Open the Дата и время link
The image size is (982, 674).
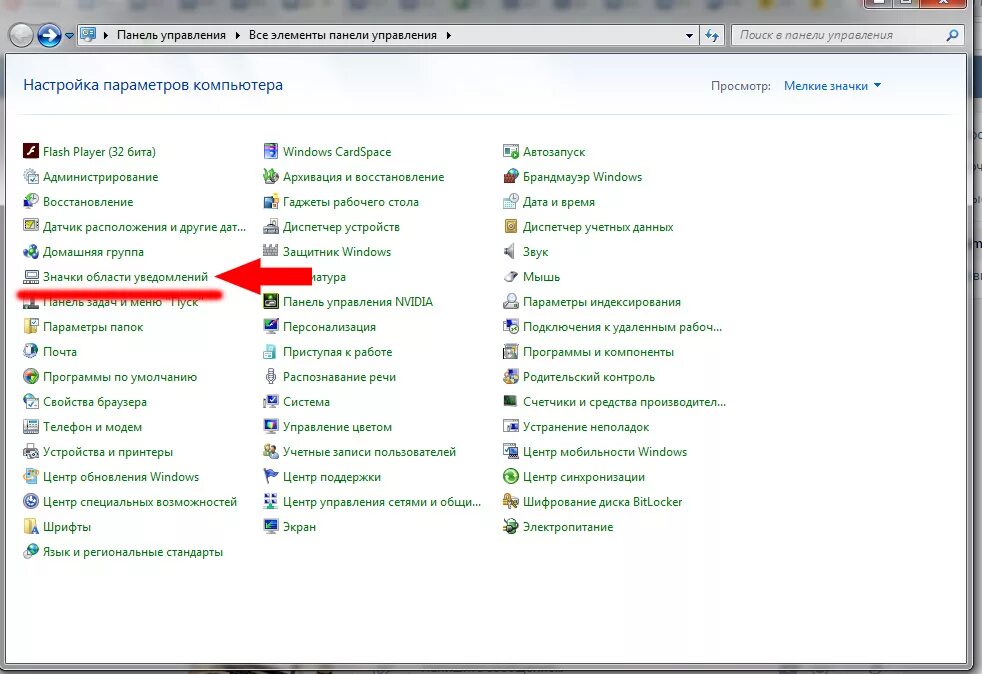pyautogui.click(x=559, y=202)
